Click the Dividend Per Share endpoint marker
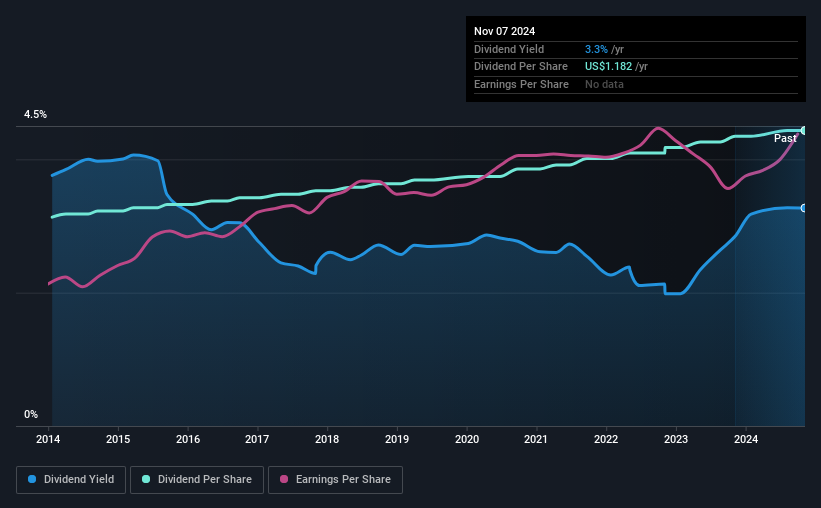This screenshot has height=508, width=821. click(x=804, y=130)
